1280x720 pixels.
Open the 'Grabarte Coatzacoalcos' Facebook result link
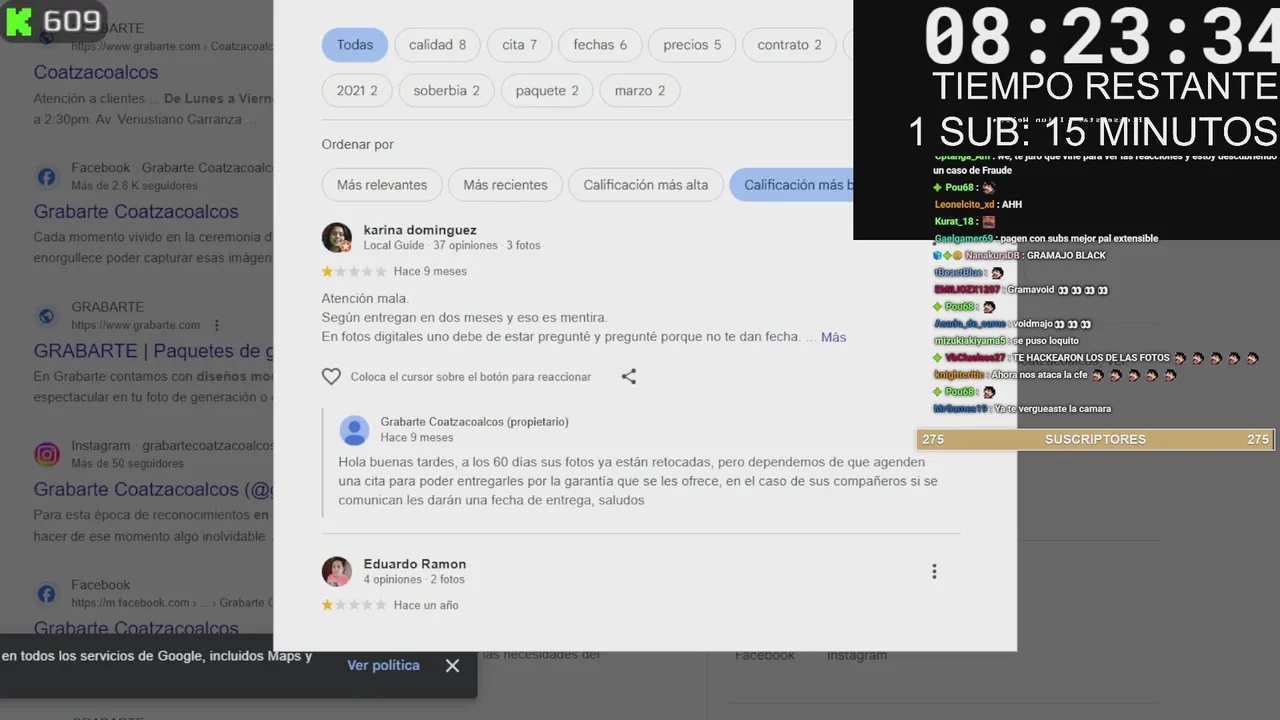(x=136, y=211)
